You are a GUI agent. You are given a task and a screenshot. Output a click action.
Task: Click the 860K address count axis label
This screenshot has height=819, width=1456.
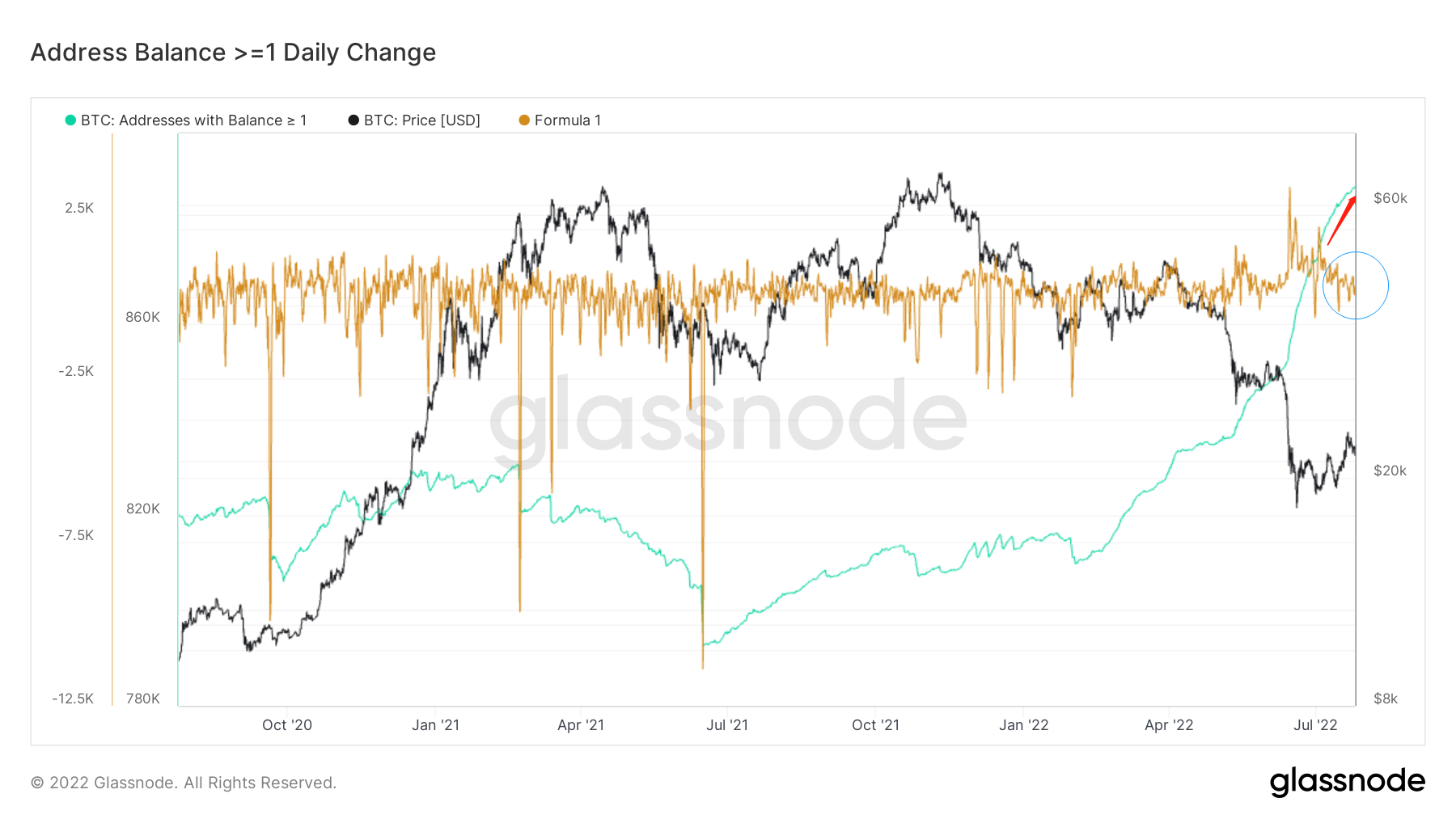click(x=142, y=317)
